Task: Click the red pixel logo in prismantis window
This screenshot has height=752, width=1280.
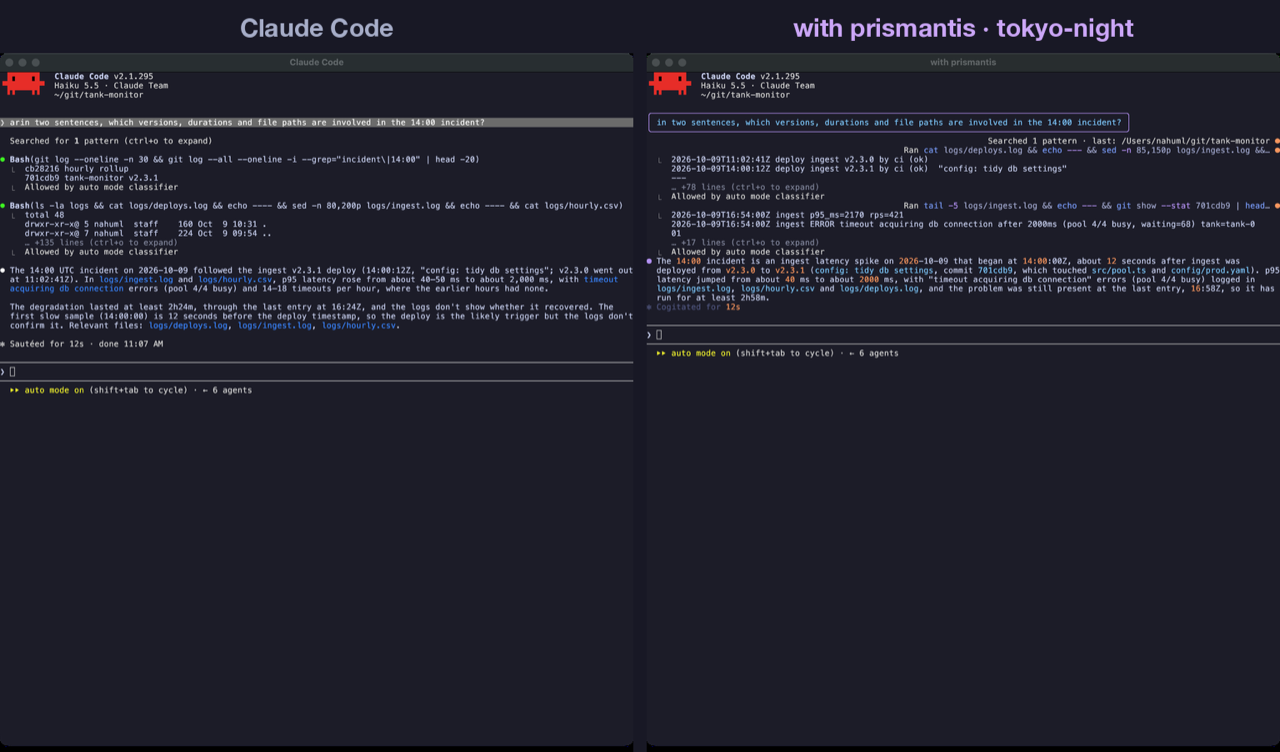Action: pos(670,85)
